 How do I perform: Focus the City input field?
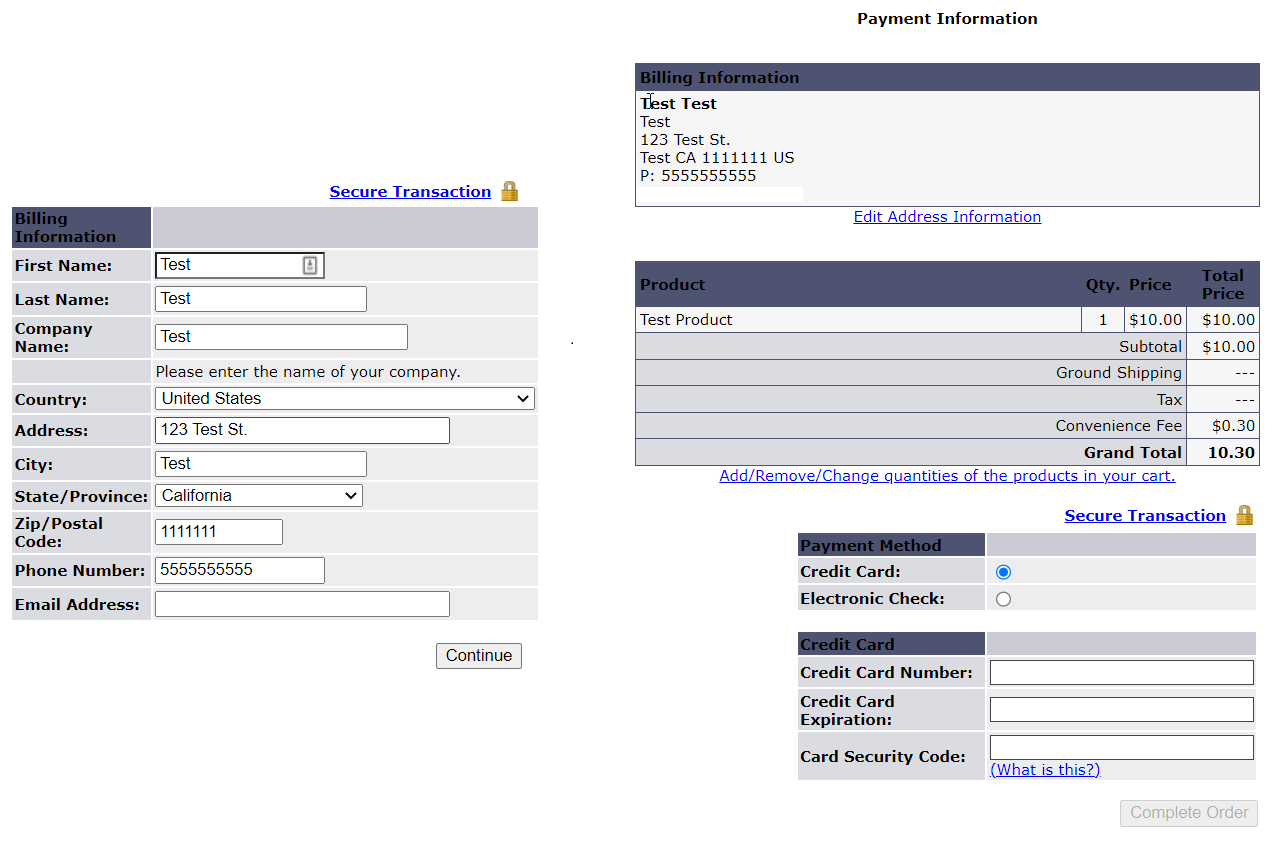(x=261, y=464)
